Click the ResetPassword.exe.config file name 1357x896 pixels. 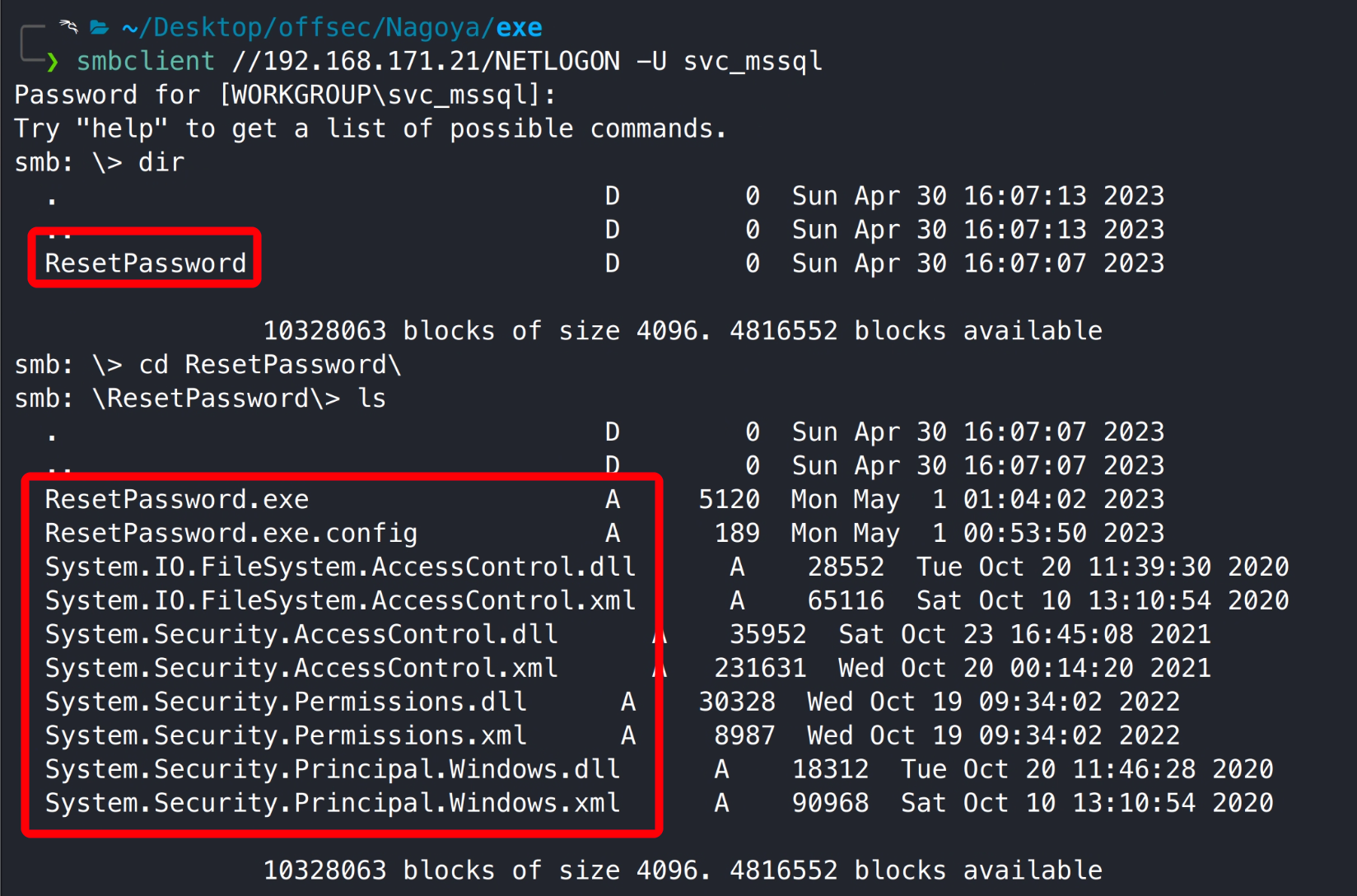(x=231, y=534)
